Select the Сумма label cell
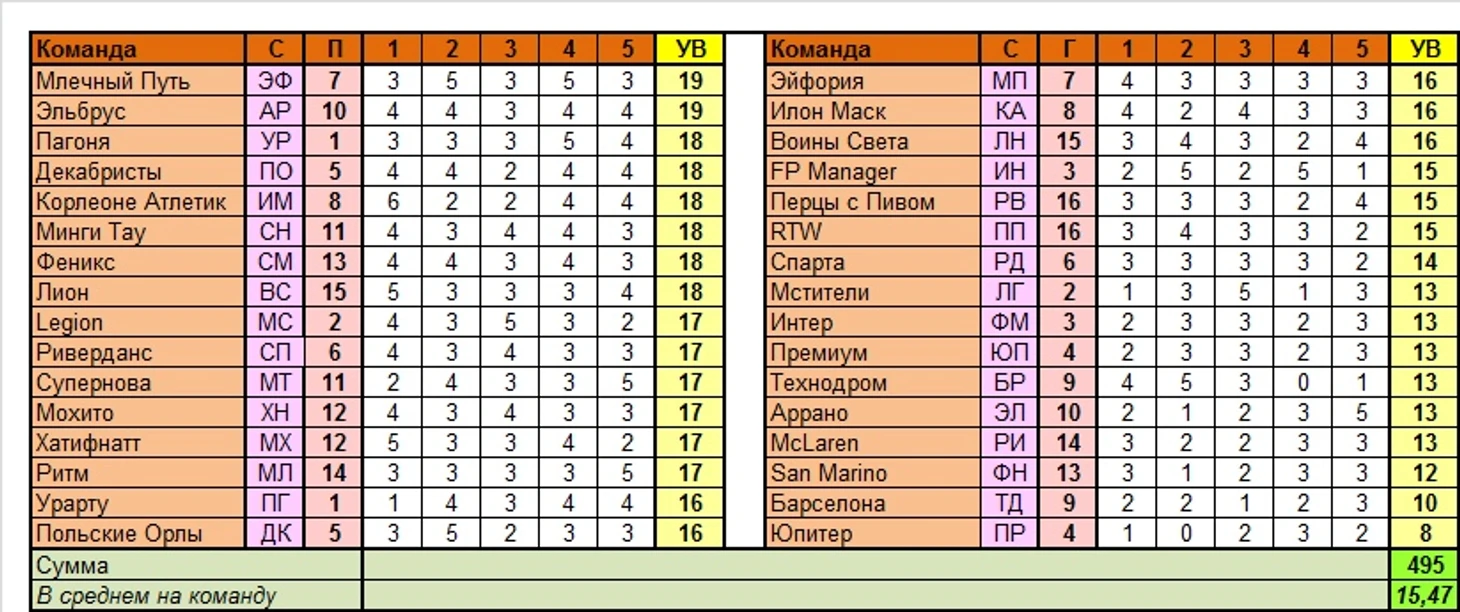The height and width of the screenshot is (612, 1460). 195,565
